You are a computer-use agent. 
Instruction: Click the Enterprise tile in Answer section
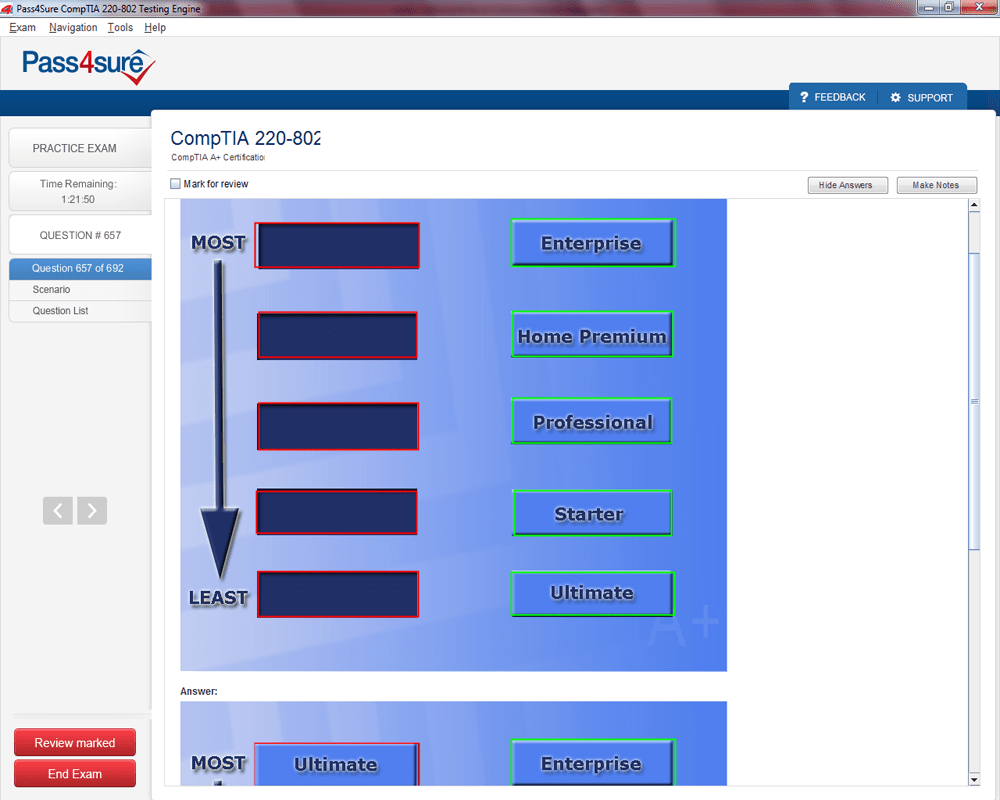point(592,763)
